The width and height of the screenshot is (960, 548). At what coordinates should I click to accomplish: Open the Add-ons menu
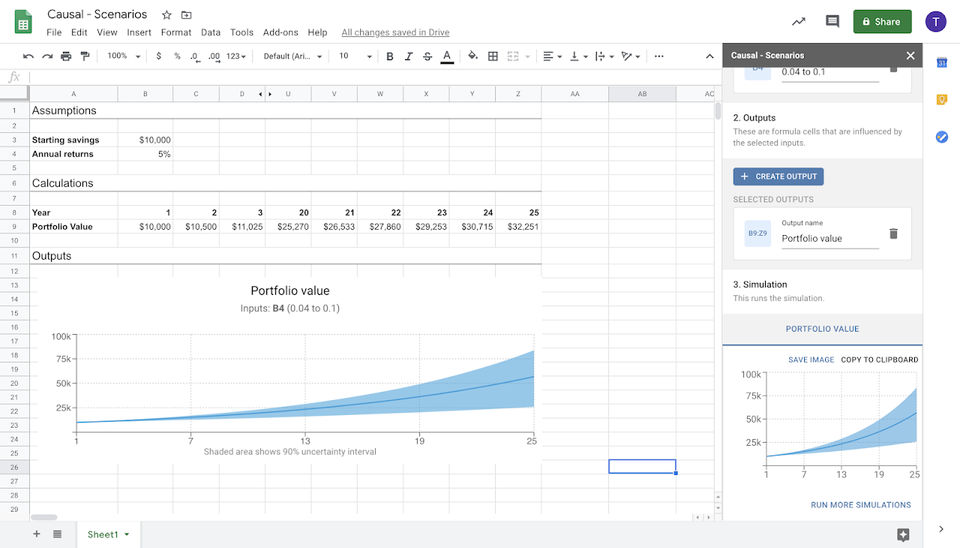280,32
